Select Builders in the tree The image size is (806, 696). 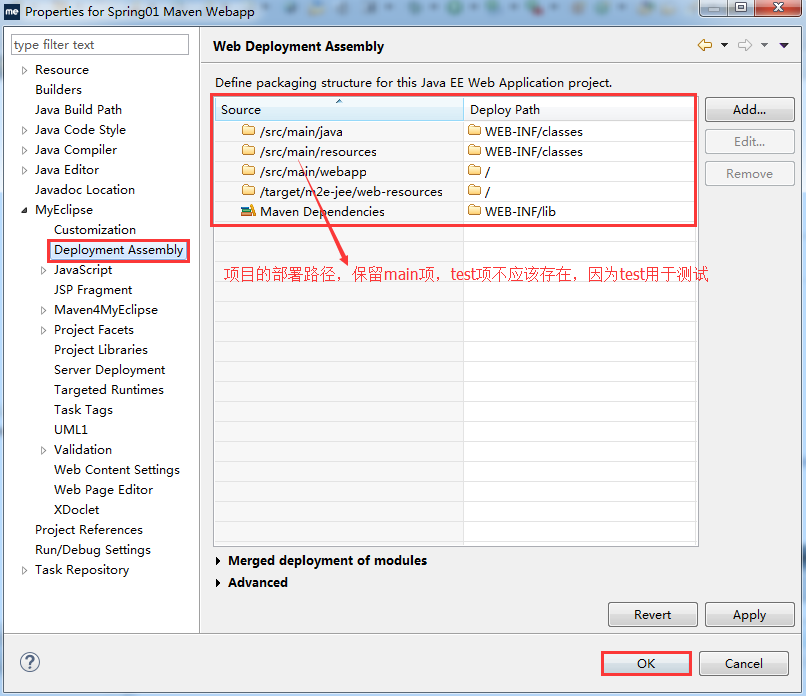[59, 90]
